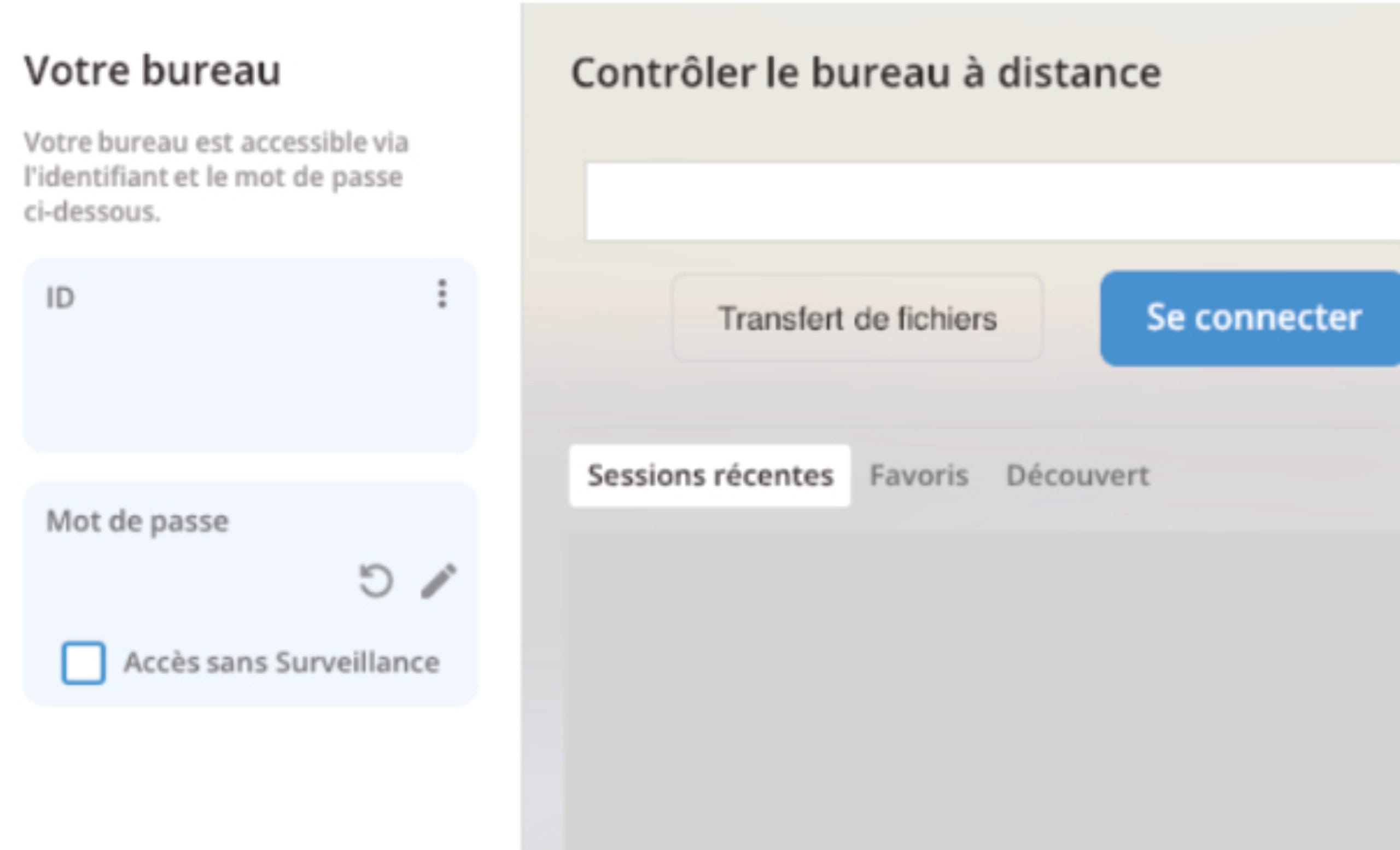Click the Votre bureau heading
This screenshot has height=850, width=1400.
pyautogui.click(x=152, y=71)
